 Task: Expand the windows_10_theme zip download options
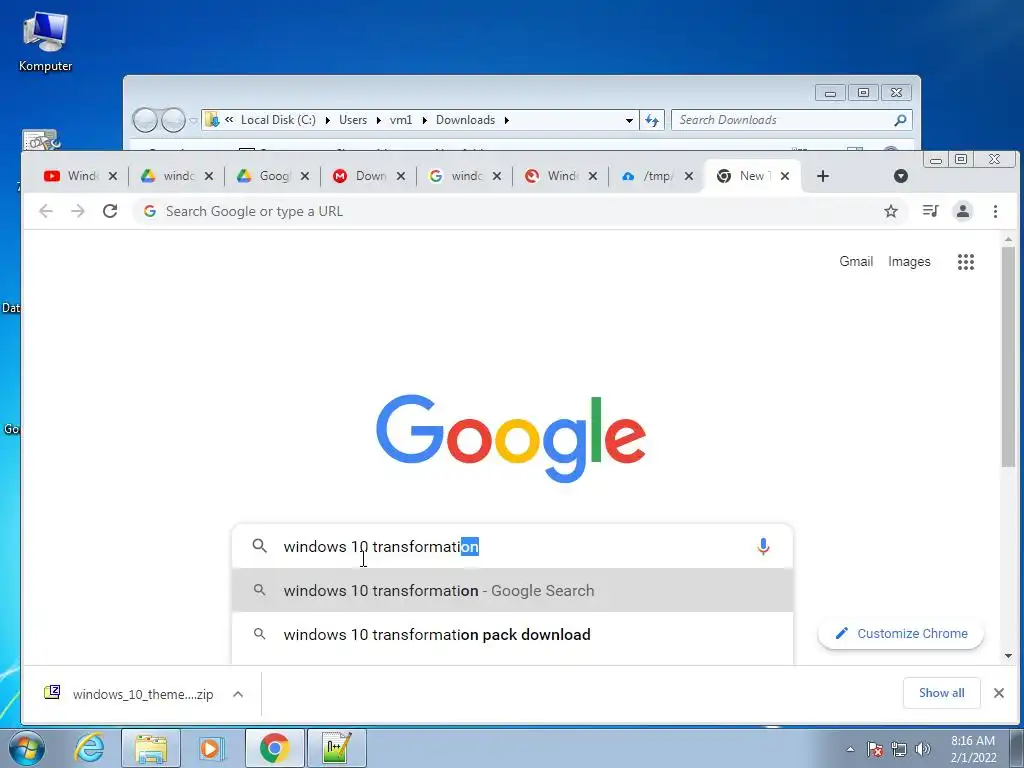tap(238, 694)
